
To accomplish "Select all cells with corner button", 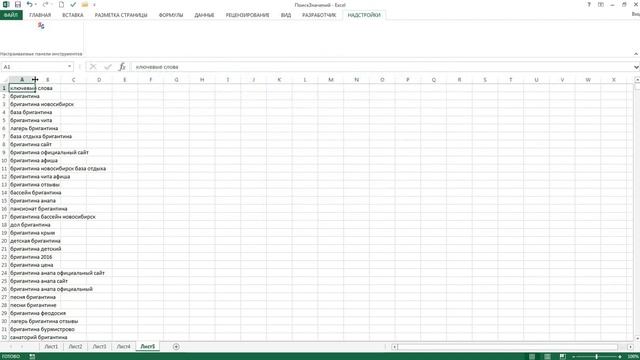I will 4,80.
